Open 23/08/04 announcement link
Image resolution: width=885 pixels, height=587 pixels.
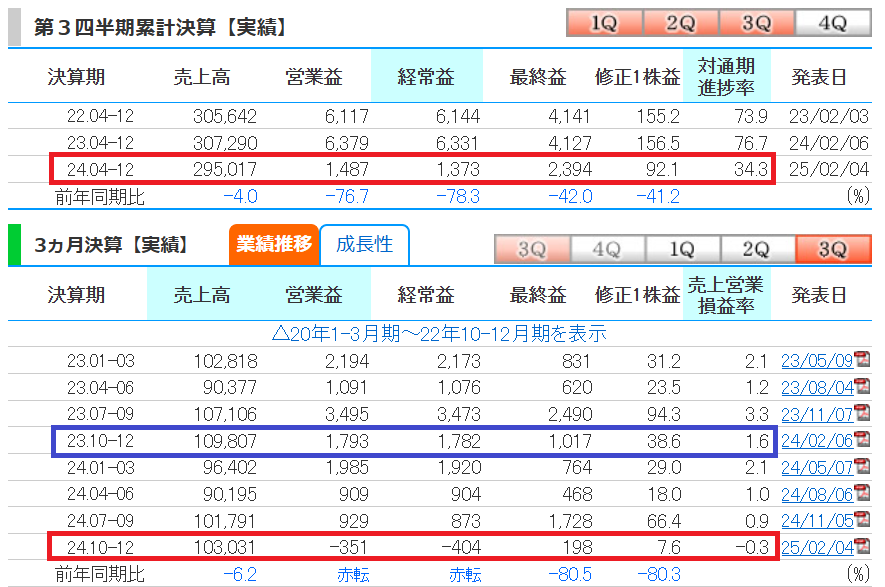[x=817, y=388]
